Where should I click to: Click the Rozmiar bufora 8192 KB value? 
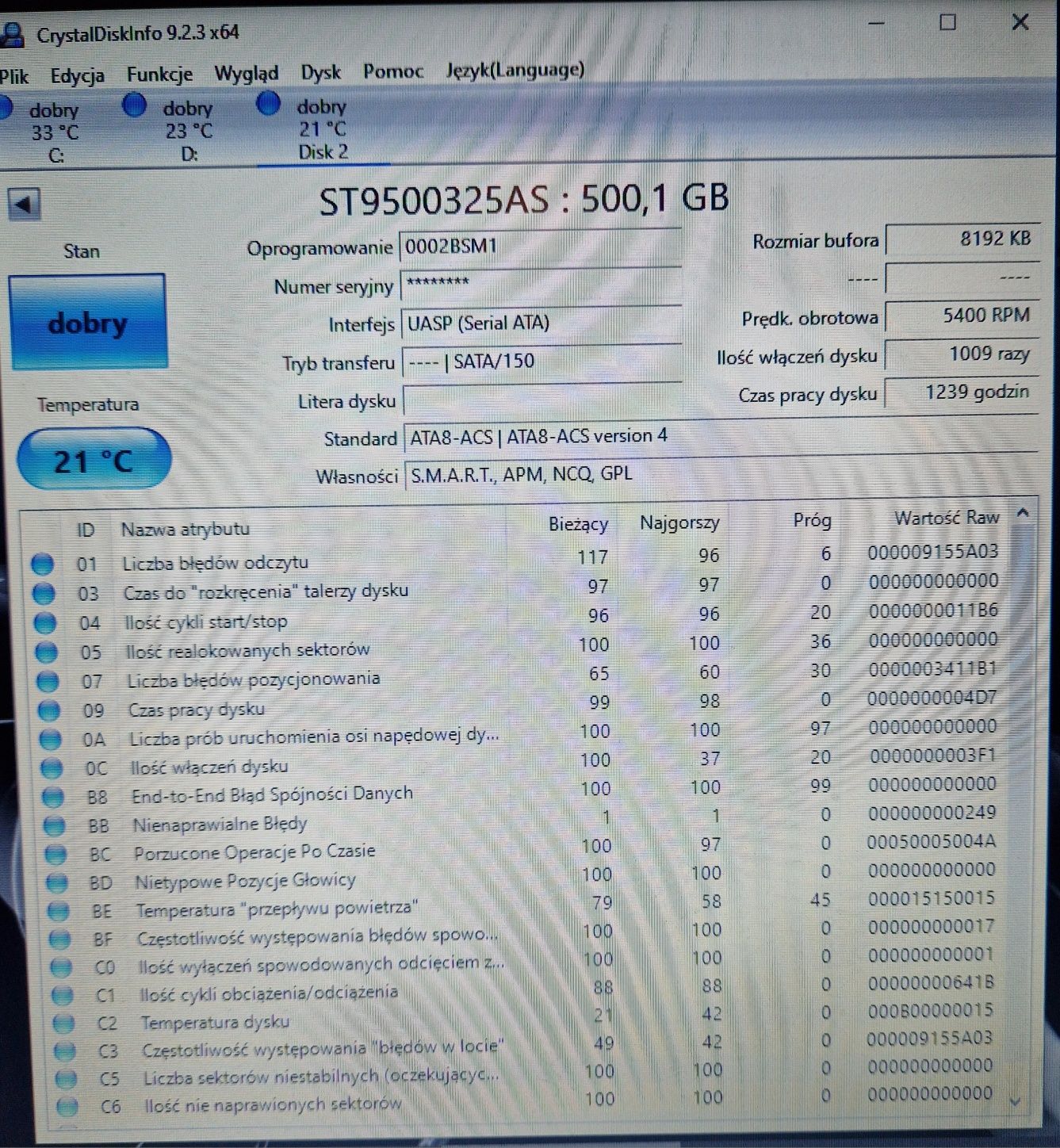(962, 239)
